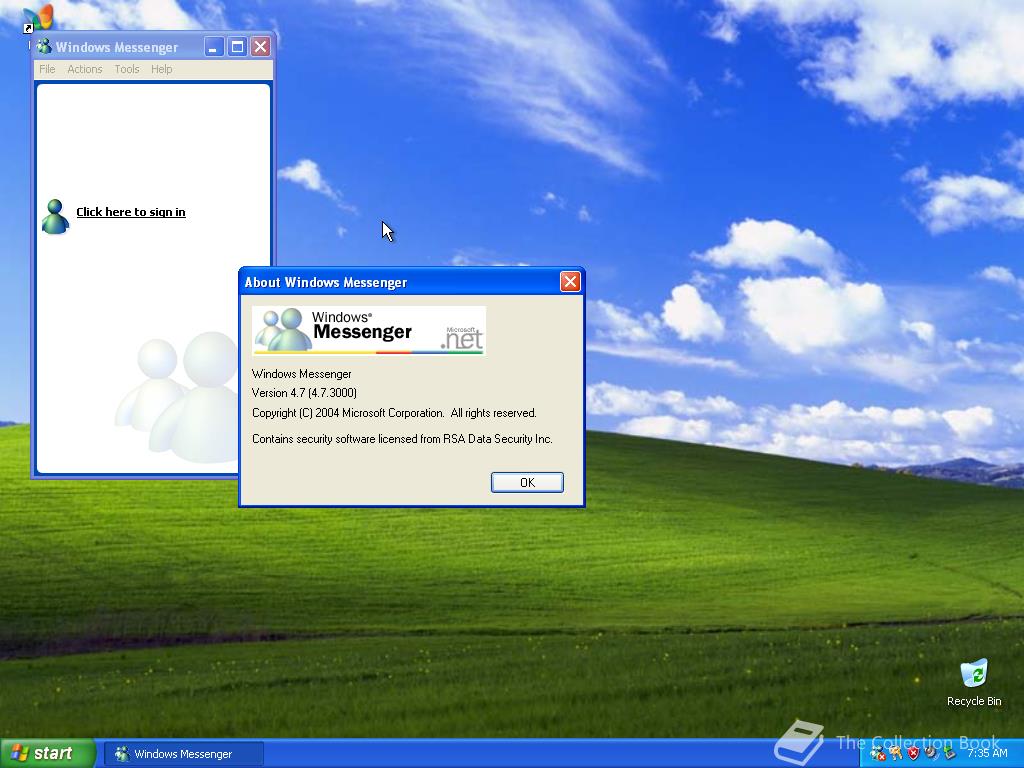Screen dimensions: 1024x768
Task: Click the MSN butterfly desktop shortcut
Action: click(37, 18)
